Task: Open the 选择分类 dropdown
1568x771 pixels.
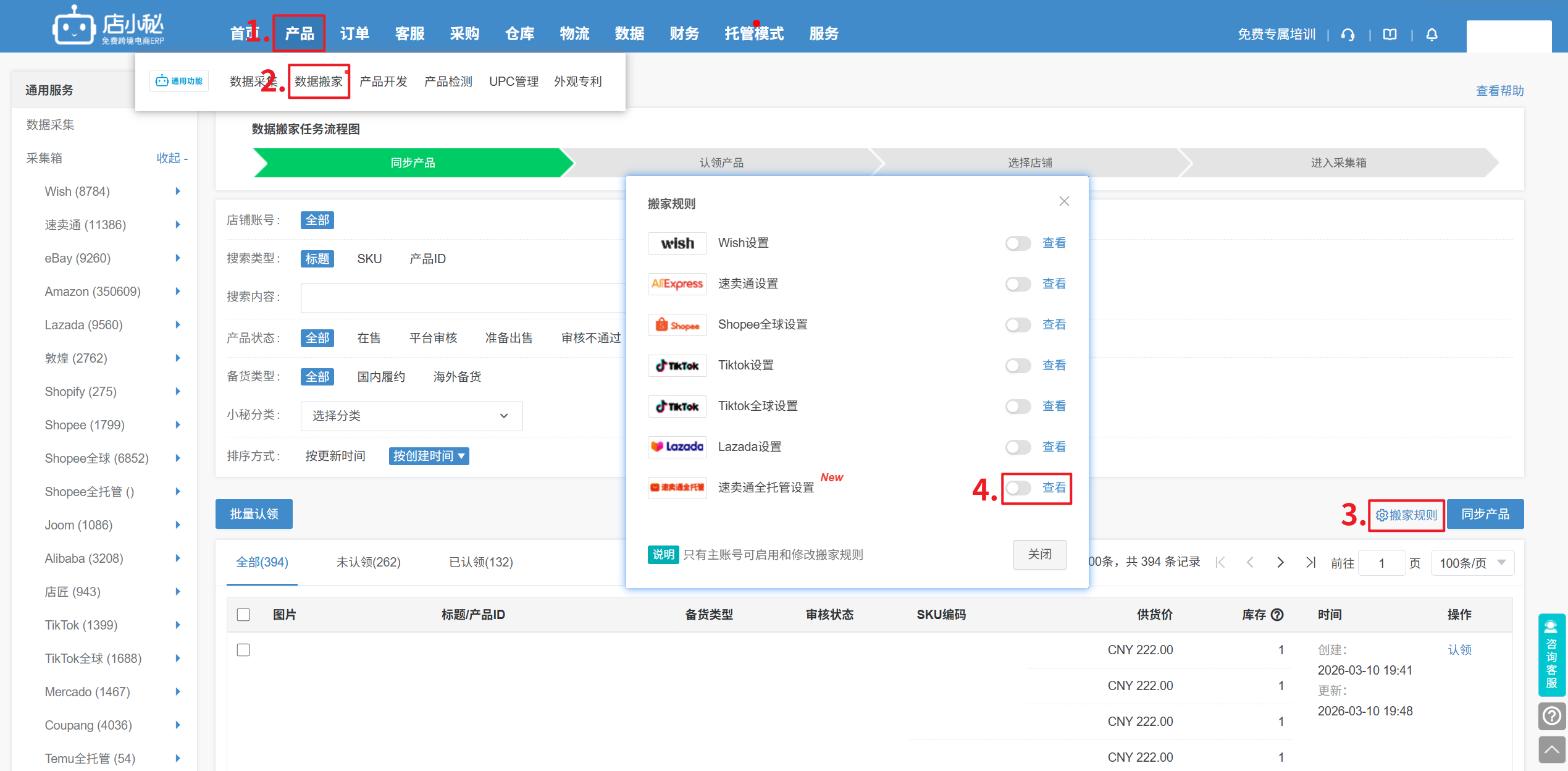Action: click(411, 416)
